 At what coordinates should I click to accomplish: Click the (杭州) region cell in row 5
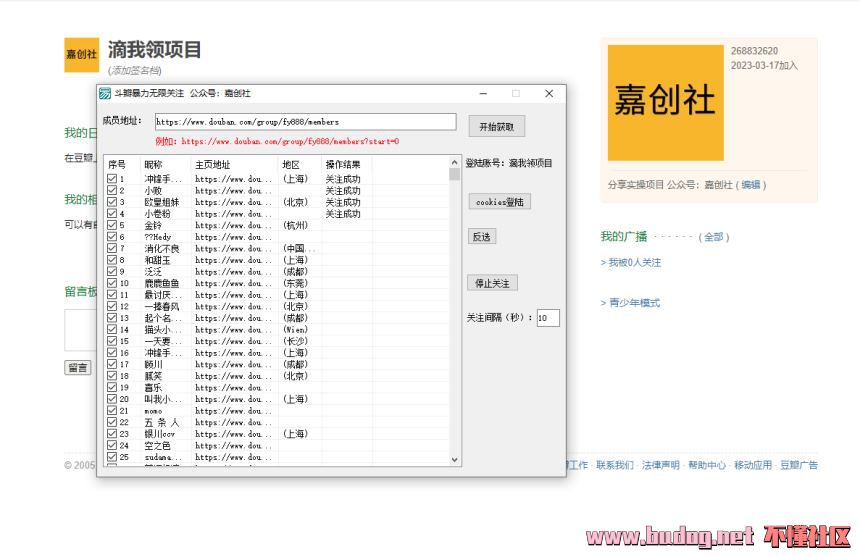(x=295, y=225)
